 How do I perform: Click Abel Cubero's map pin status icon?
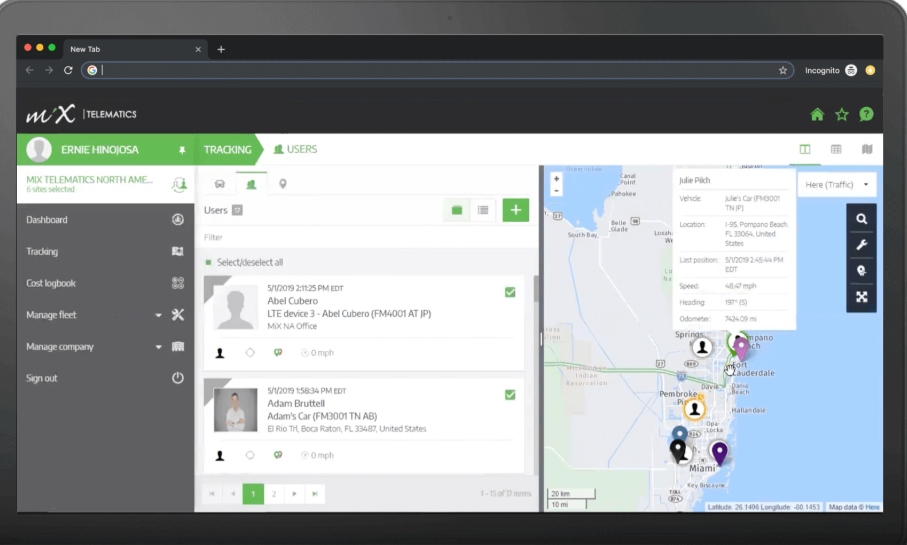(x=278, y=352)
